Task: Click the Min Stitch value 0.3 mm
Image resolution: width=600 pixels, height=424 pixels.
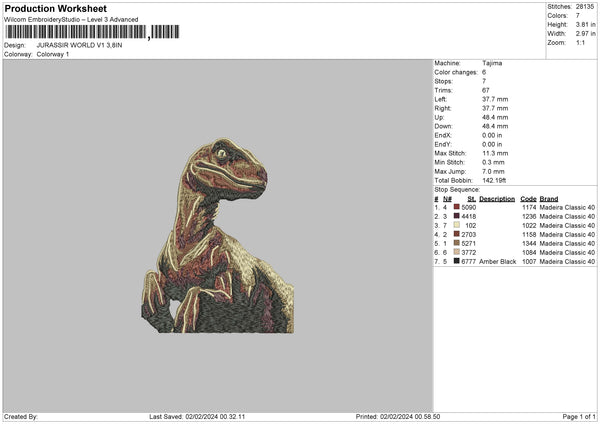Action: [493, 162]
